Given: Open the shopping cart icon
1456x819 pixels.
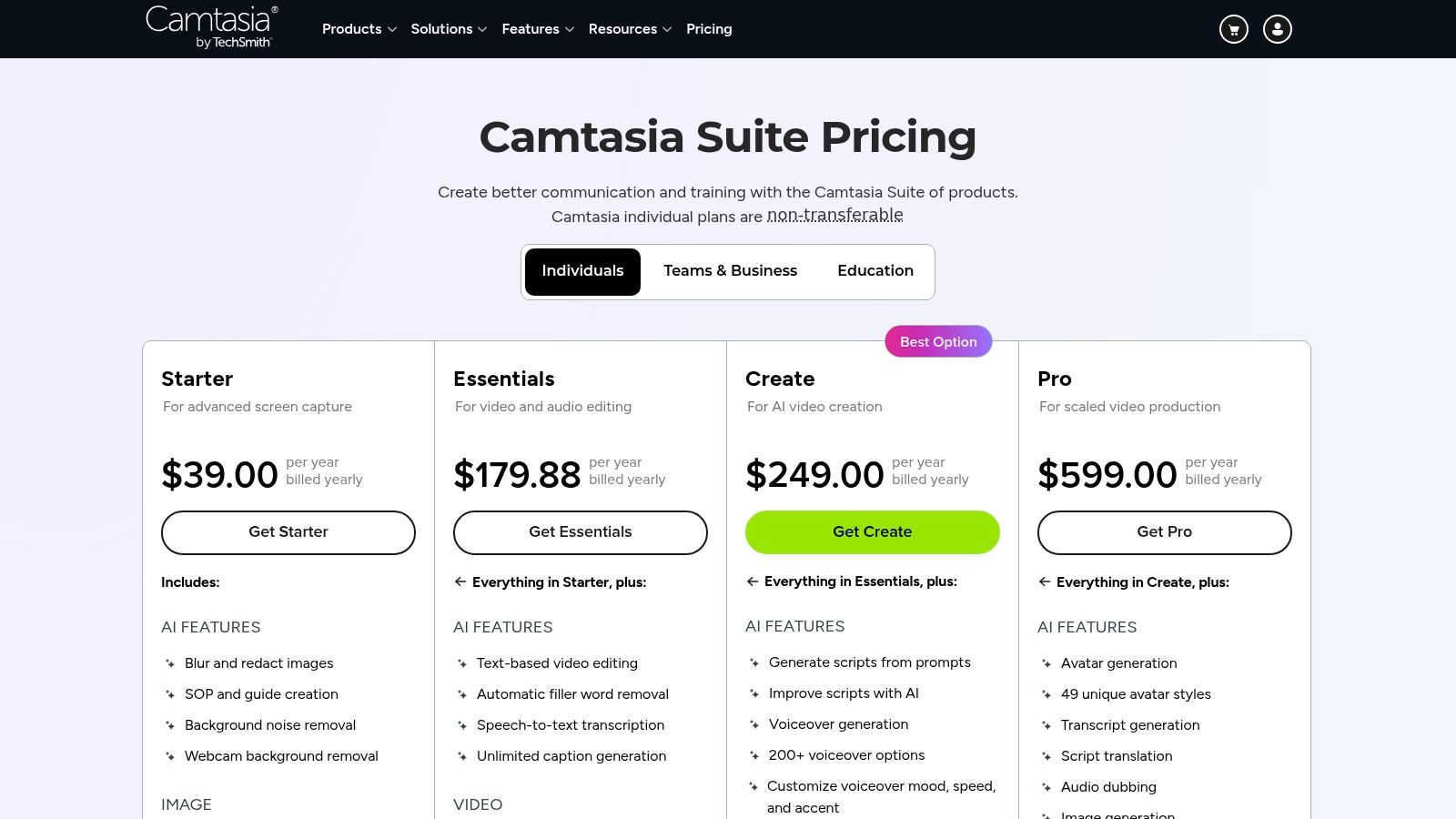Looking at the screenshot, I should [1234, 29].
